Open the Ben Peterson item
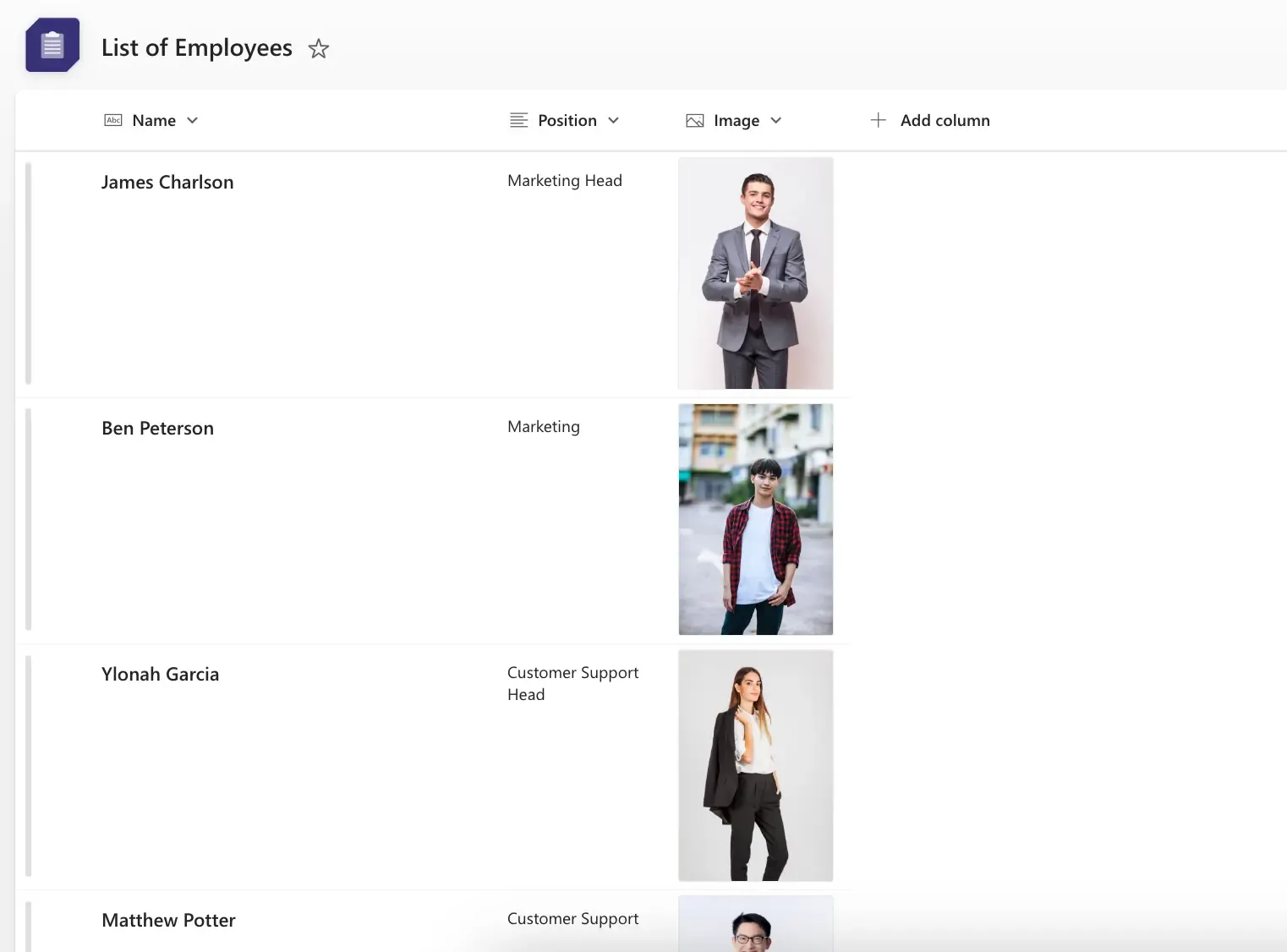The image size is (1287, 952). 157,429
